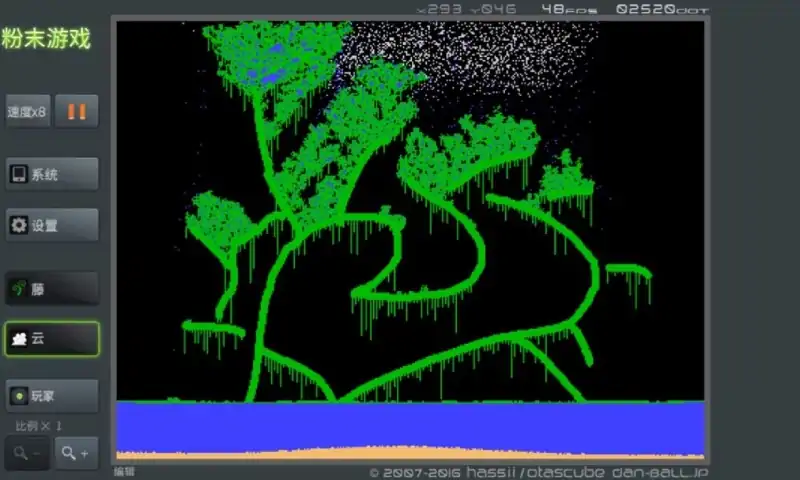
Task: Click the 02520 dot counter
Action: pos(661,9)
